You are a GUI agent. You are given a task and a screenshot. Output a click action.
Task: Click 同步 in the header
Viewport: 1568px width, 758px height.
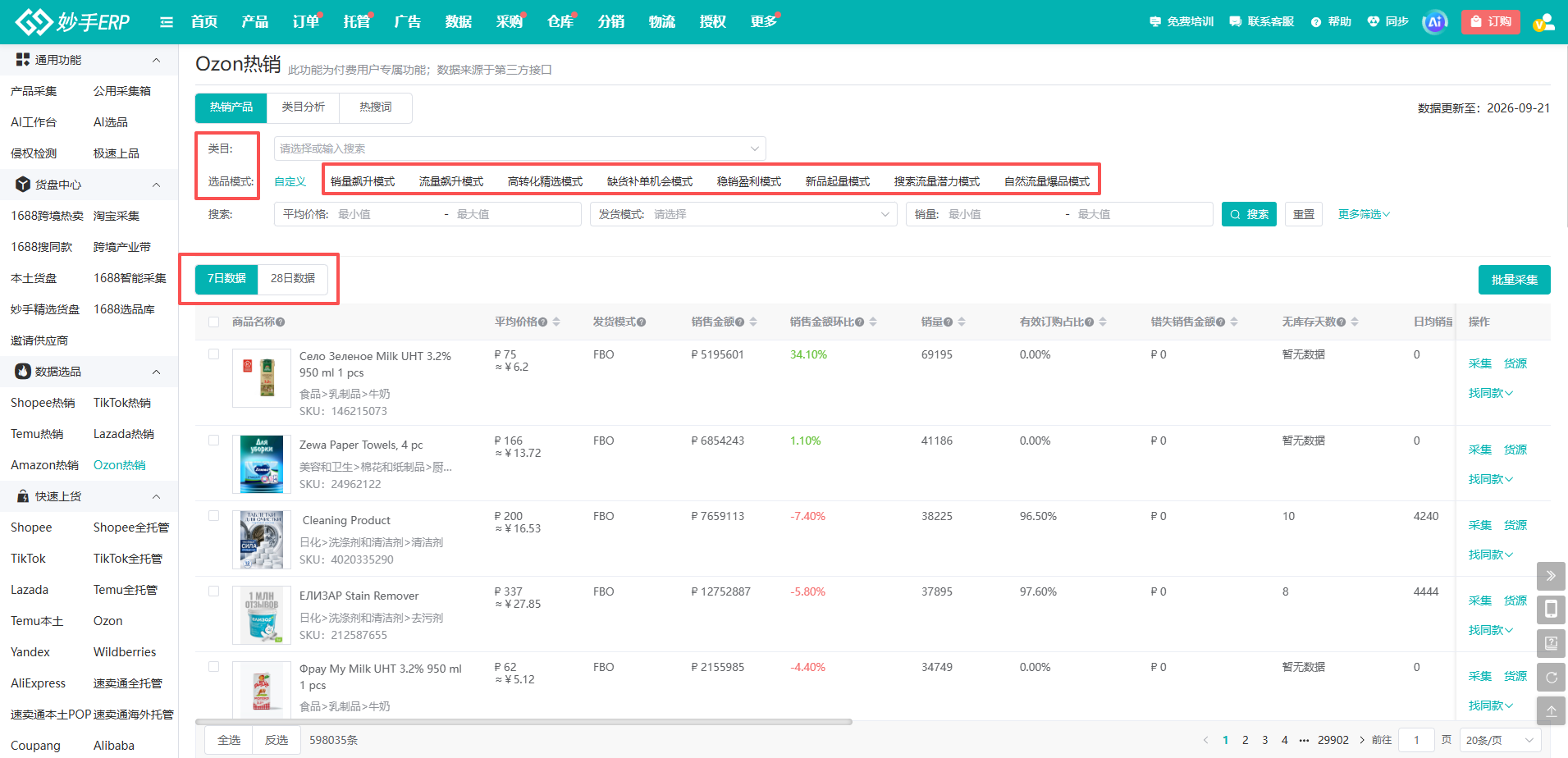click(x=1388, y=22)
